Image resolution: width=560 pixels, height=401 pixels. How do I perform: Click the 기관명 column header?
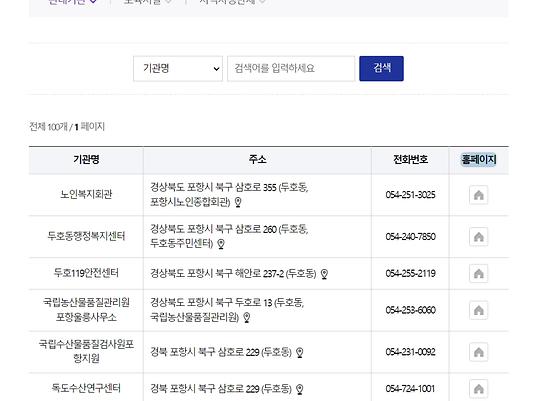click(x=86, y=160)
